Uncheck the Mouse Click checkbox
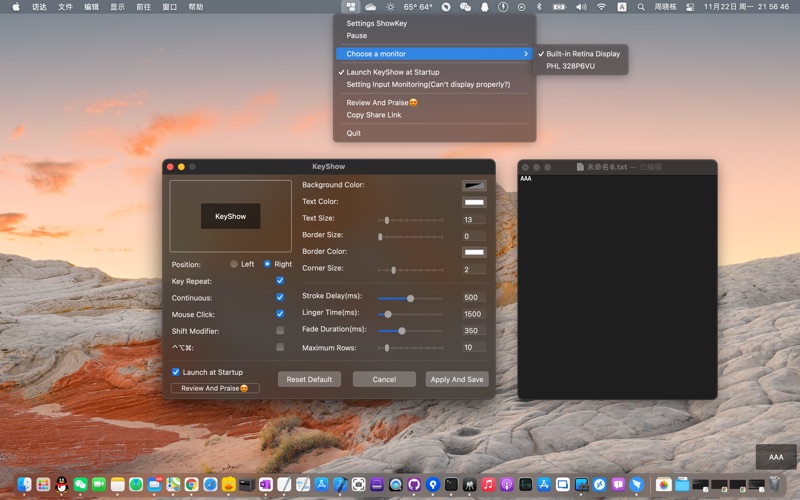The height and width of the screenshot is (500, 800). pyautogui.click(x=280, y=314)
